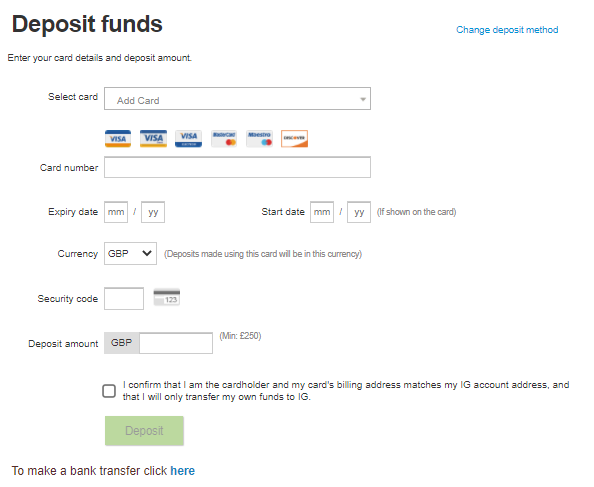Image resolution: width=594 pixels, height=487 pixels.
Task: Click the Discover card logo
Action: 294,139
